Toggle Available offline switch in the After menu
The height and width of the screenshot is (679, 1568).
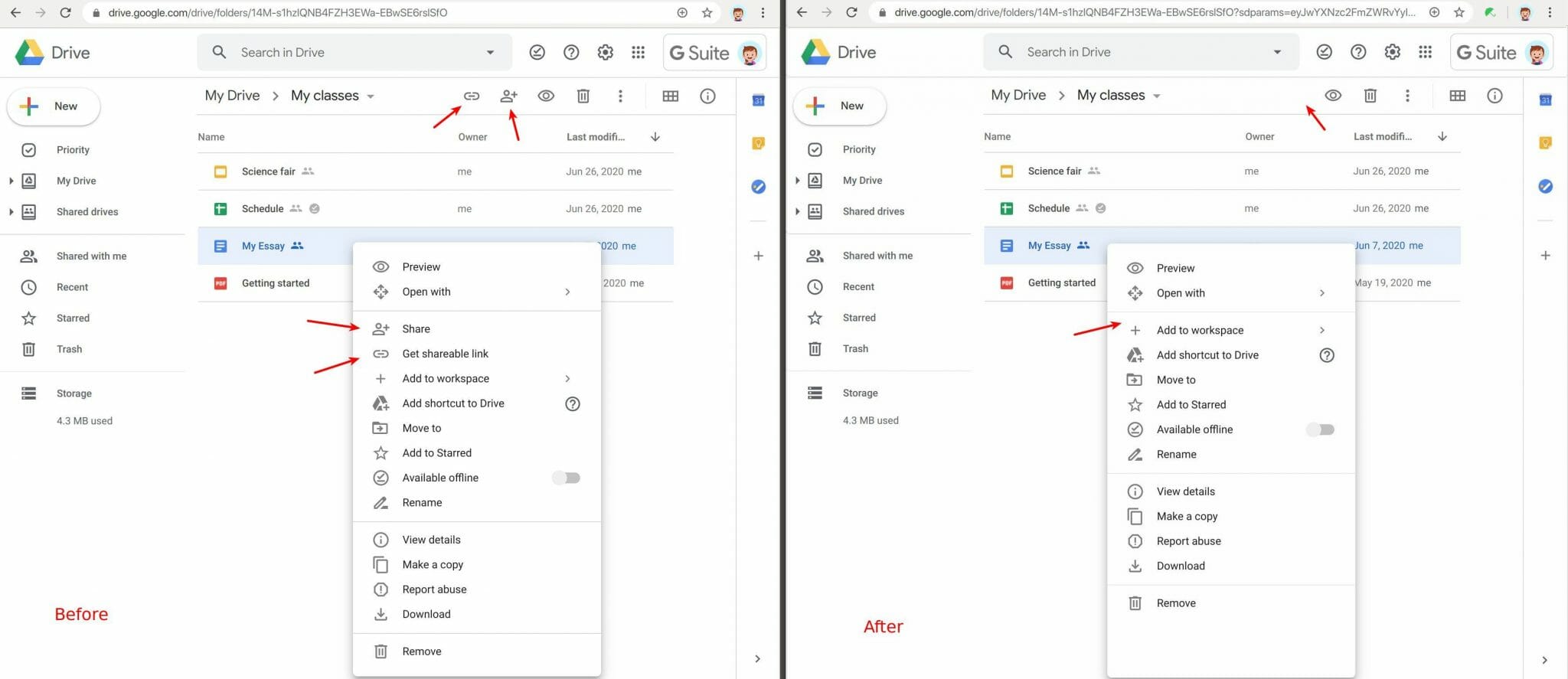1321,429
